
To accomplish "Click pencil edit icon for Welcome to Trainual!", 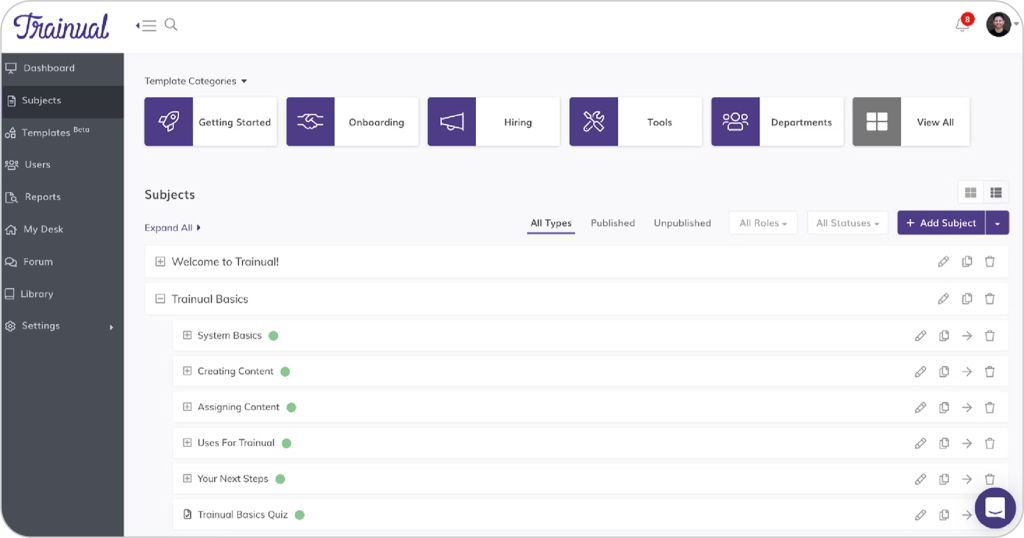I will click(x=943, y=262).
